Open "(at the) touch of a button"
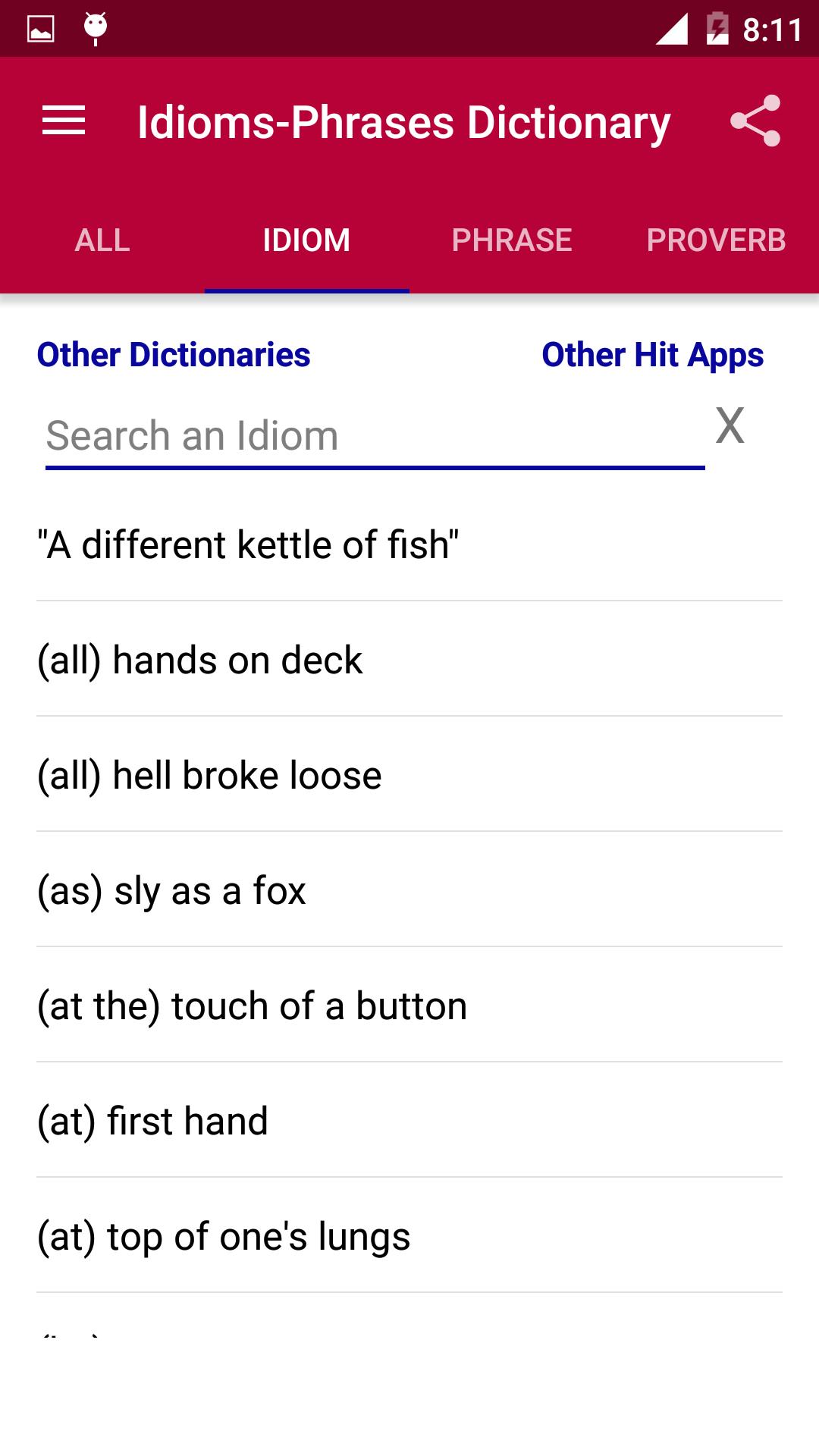This screenshot has height=1456, width=819. click(x=409, y=1006)
